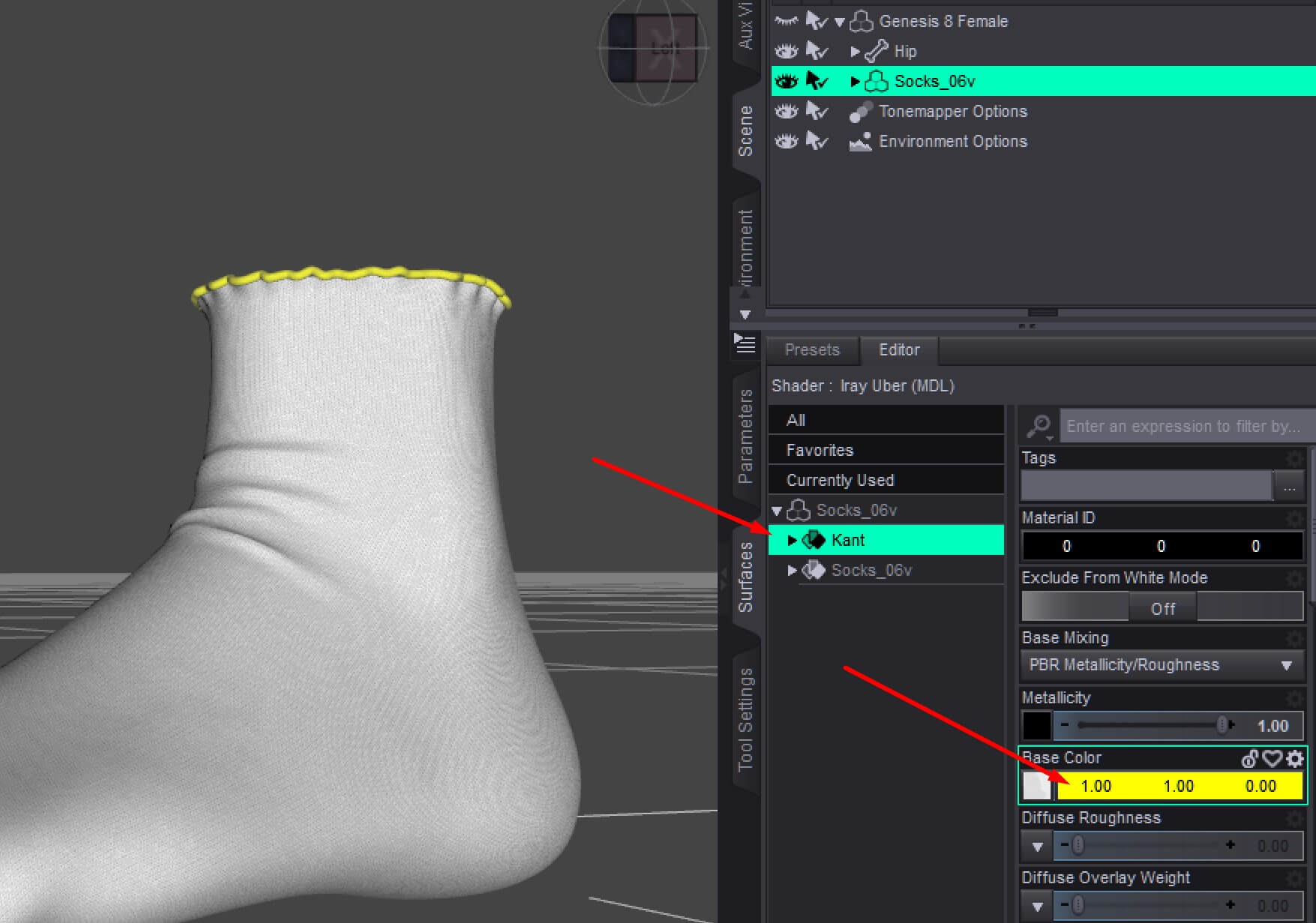Toggle selectability arrow for Genesis 8 Female
Screen dimensions: 1316x923
pyautogui.click(x=817, y=21)
